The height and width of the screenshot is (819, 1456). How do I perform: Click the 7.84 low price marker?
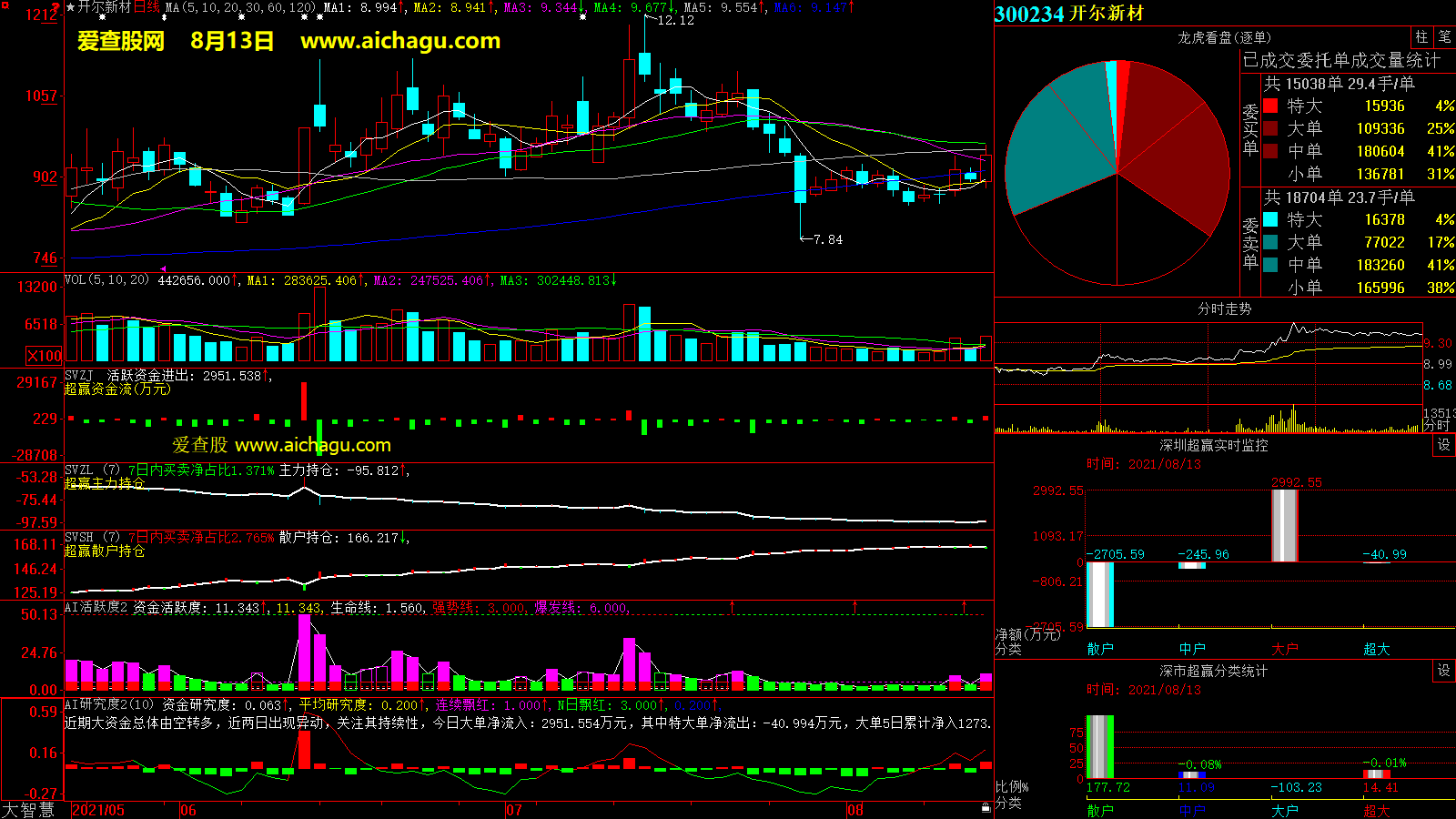[827, 239]
